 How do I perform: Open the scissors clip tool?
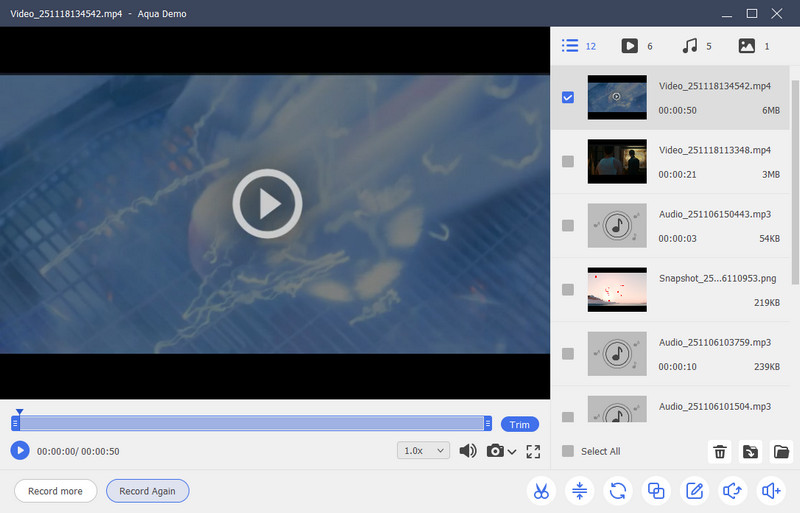(541, 491)
